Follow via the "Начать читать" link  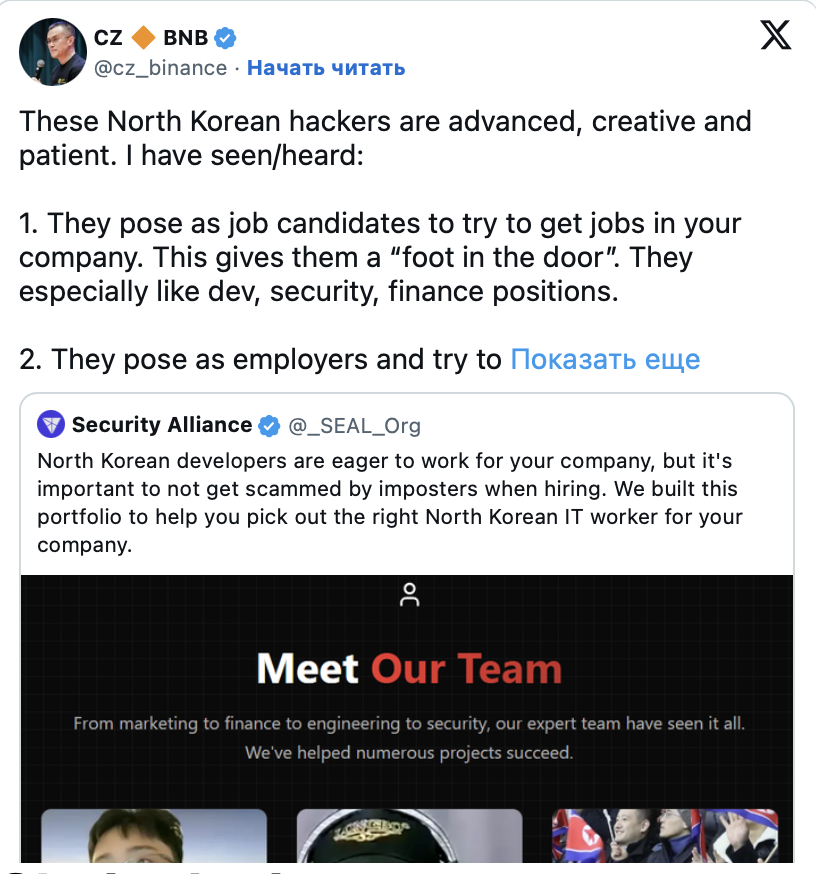(326, 68)
